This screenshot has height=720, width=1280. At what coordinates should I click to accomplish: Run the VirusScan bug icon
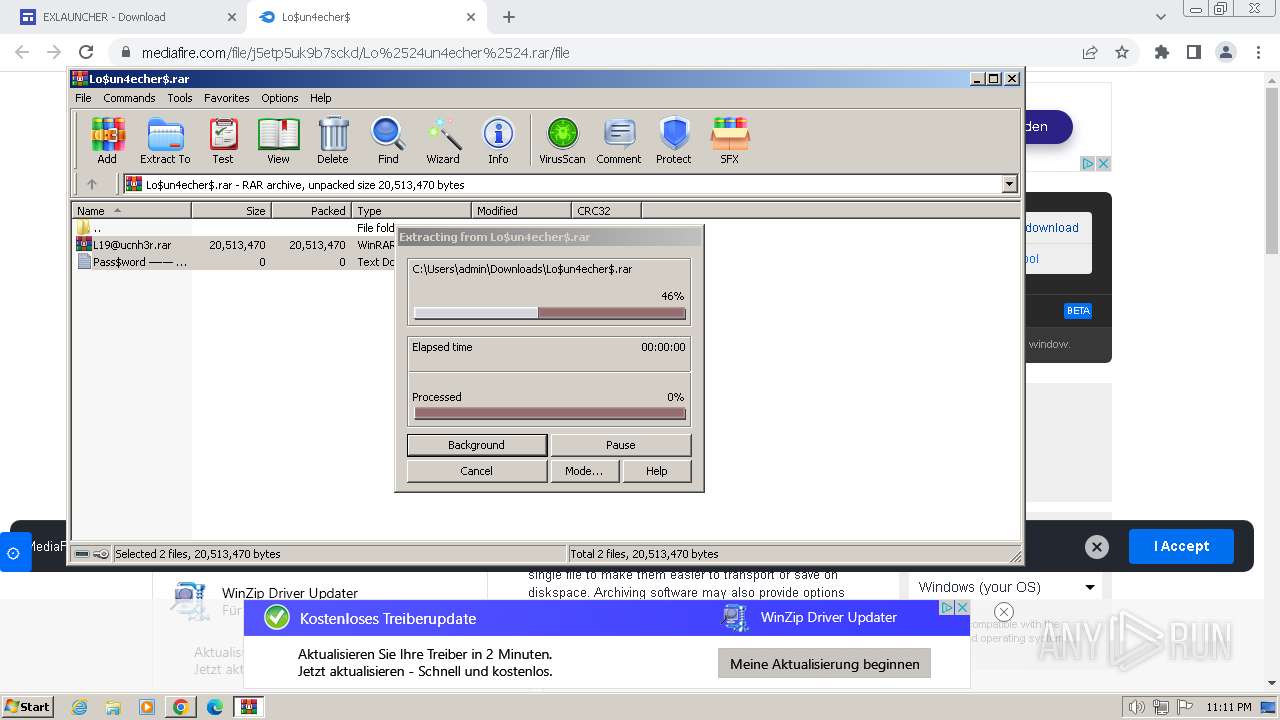[562, 141]
